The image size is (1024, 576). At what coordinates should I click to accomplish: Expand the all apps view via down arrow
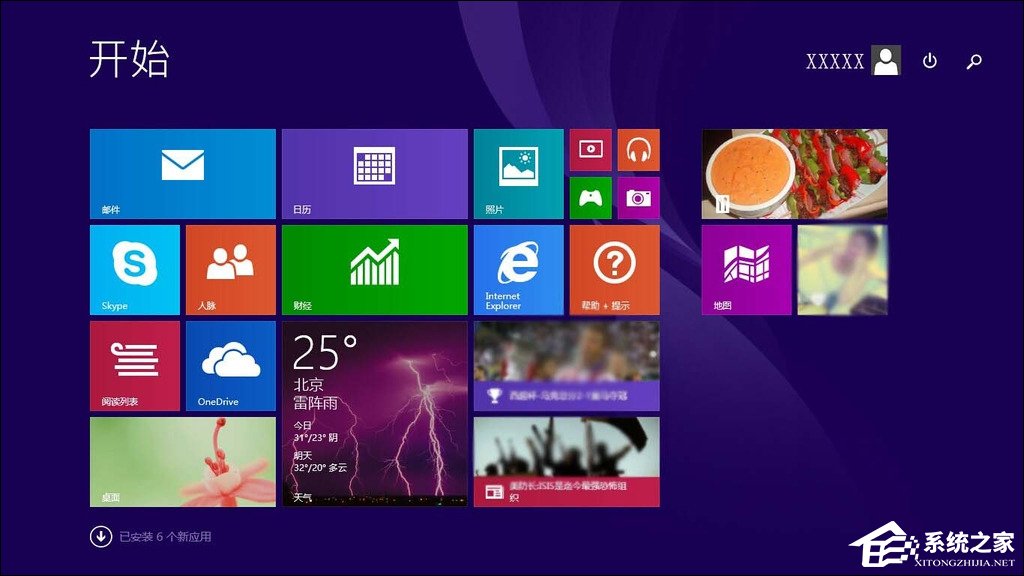(99, 536)
